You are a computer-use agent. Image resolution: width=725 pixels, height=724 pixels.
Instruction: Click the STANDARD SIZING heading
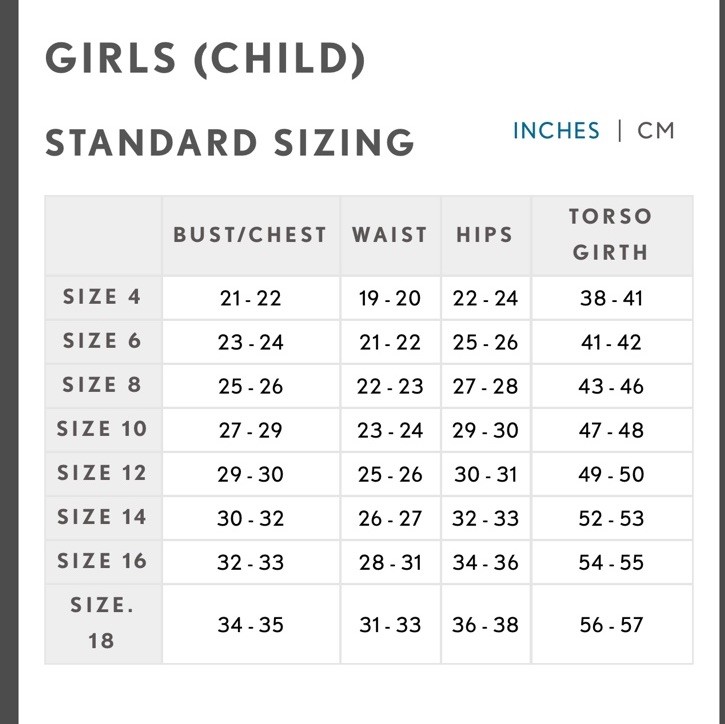pos(230,142)
